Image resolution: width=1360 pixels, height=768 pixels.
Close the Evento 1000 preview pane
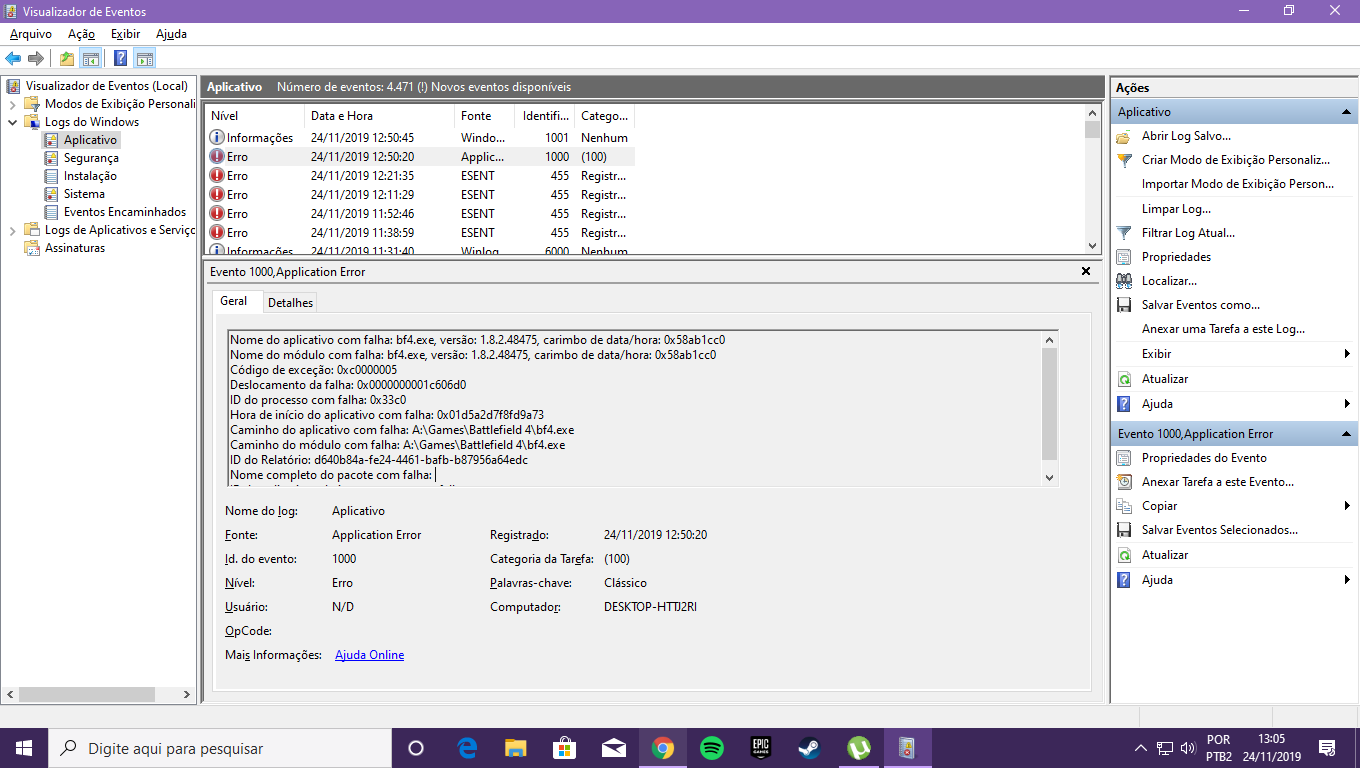(x=1086, y=271)
